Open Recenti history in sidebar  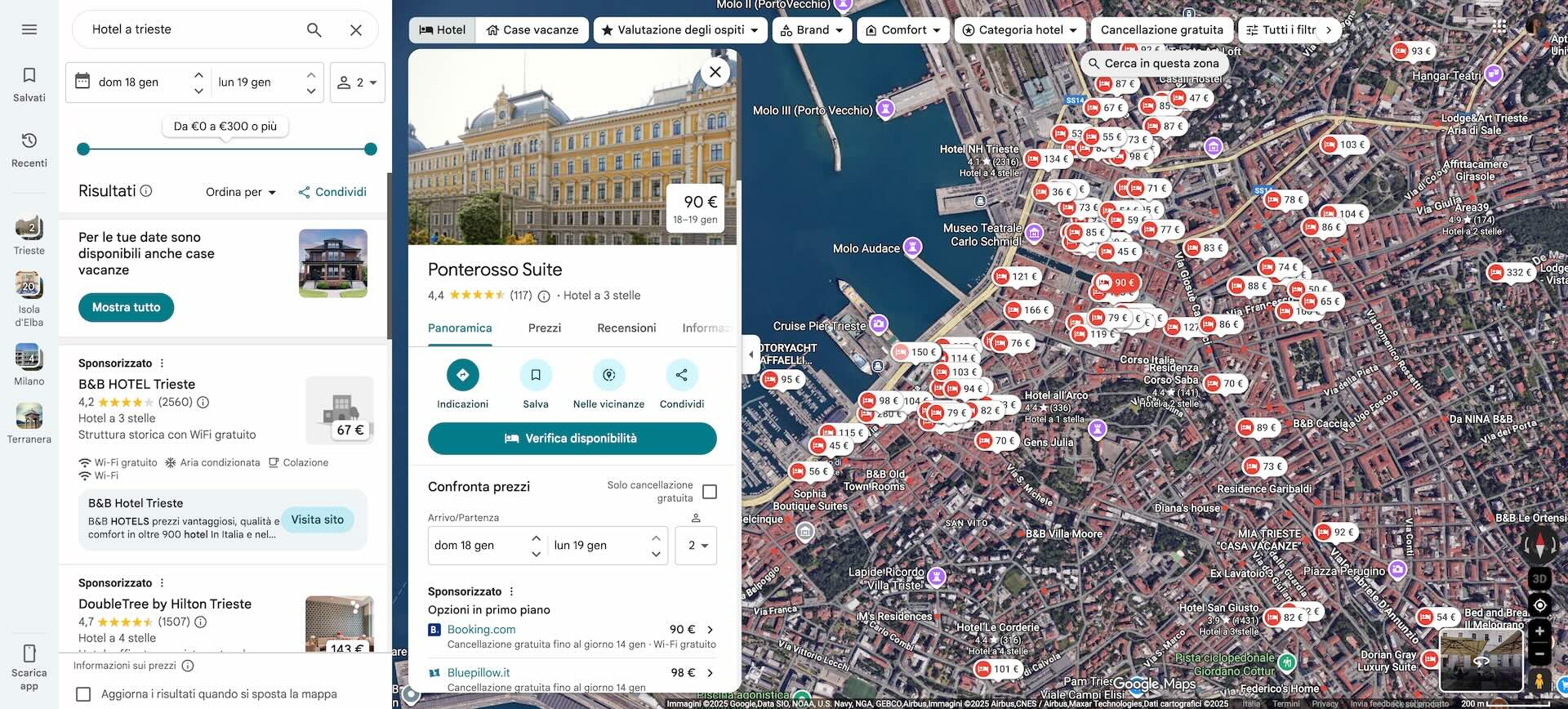(x=29, y=149)
